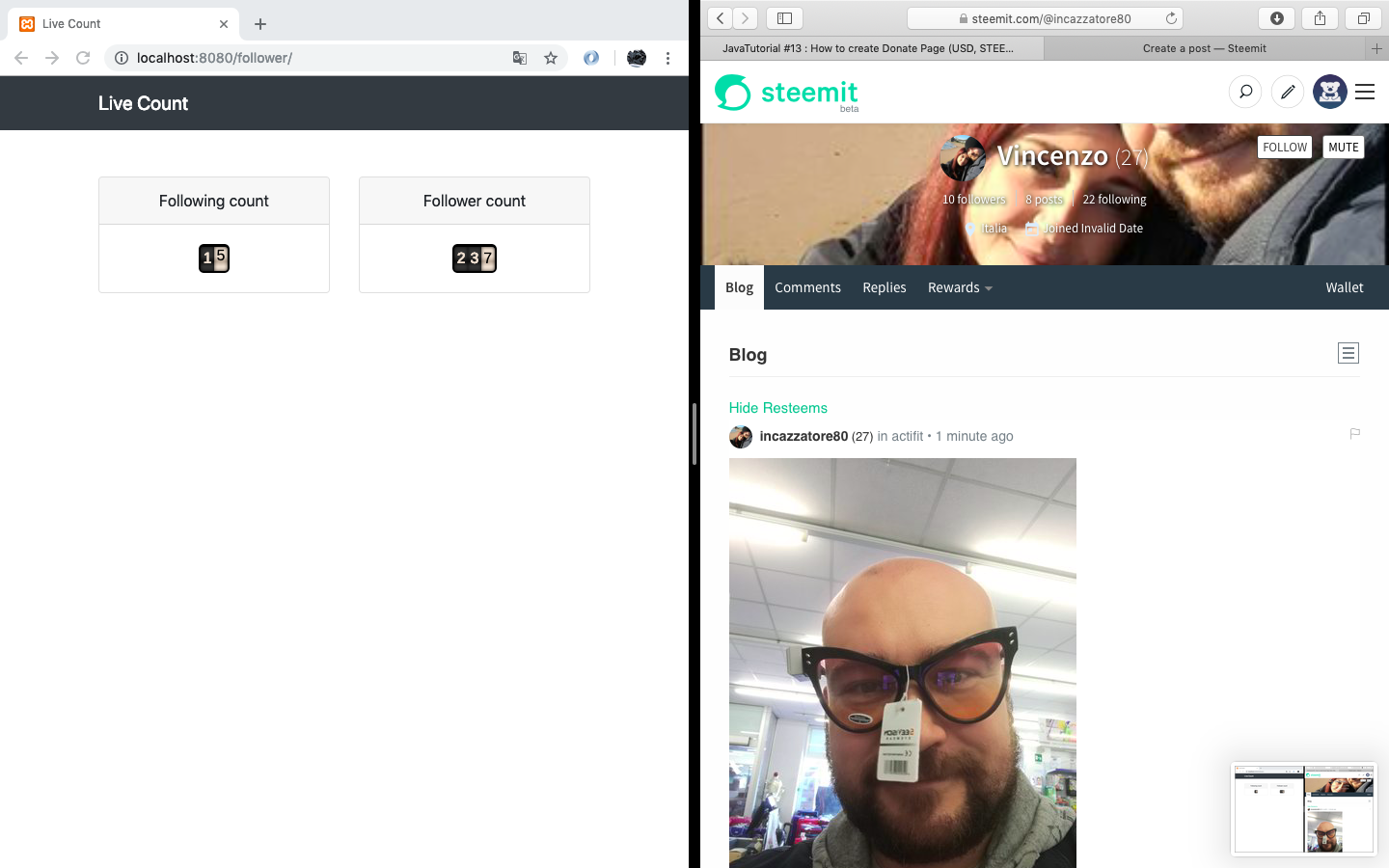Viewport: 1389px width, 868px height.
Task: Select the Live Count Chrome tab
Action: [123, 24]
